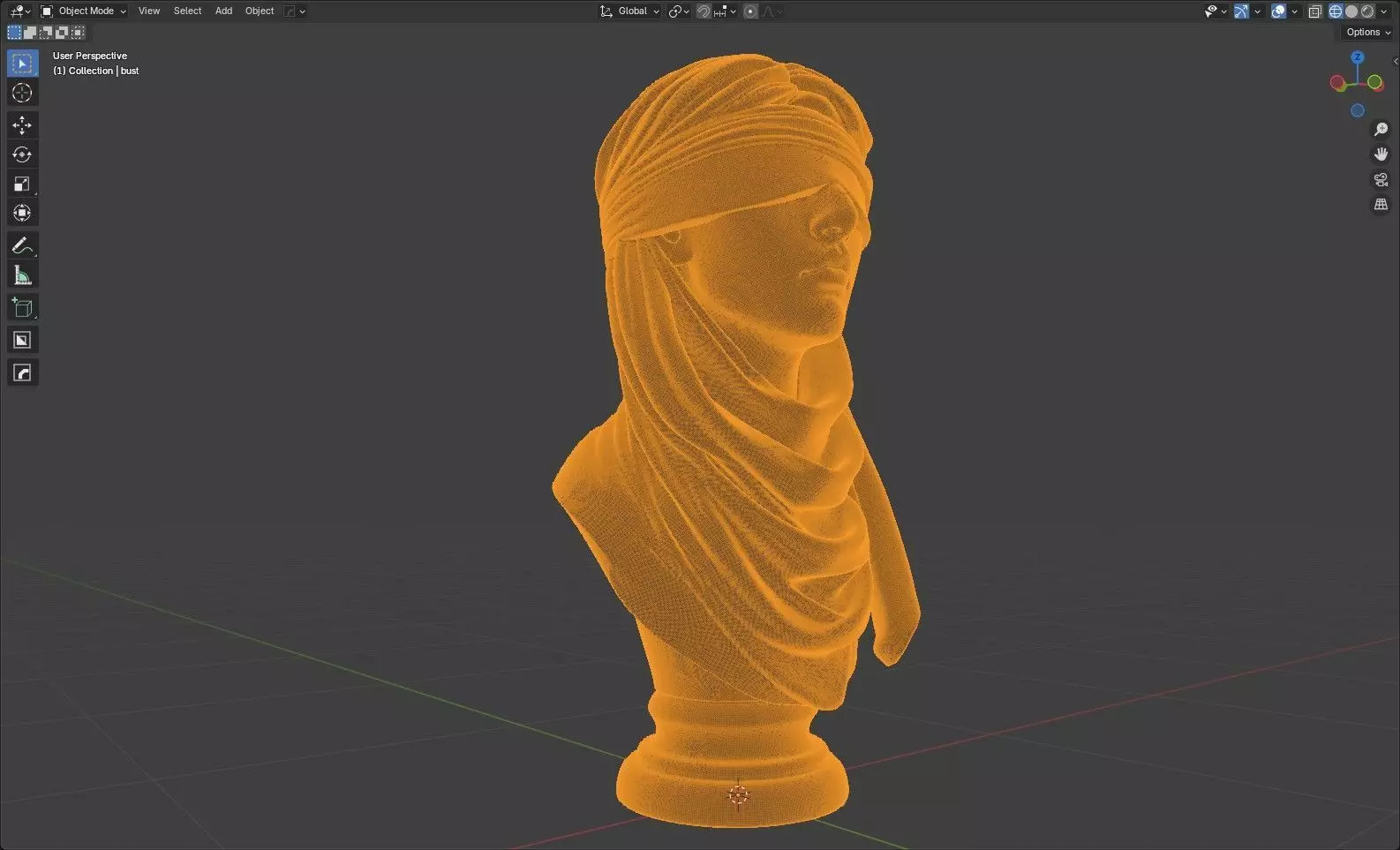Switch perspective/orthographic grid icon

pos(1381,204)
